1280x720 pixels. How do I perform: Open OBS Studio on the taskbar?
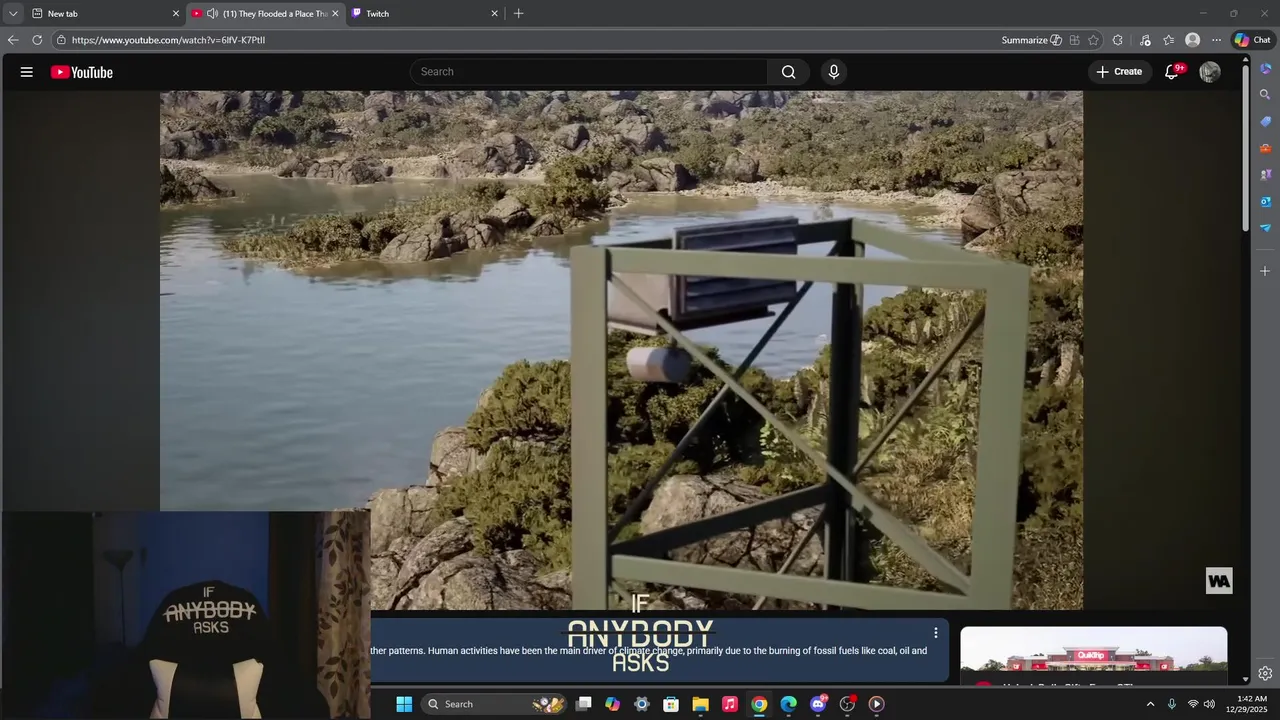(847, 704)
